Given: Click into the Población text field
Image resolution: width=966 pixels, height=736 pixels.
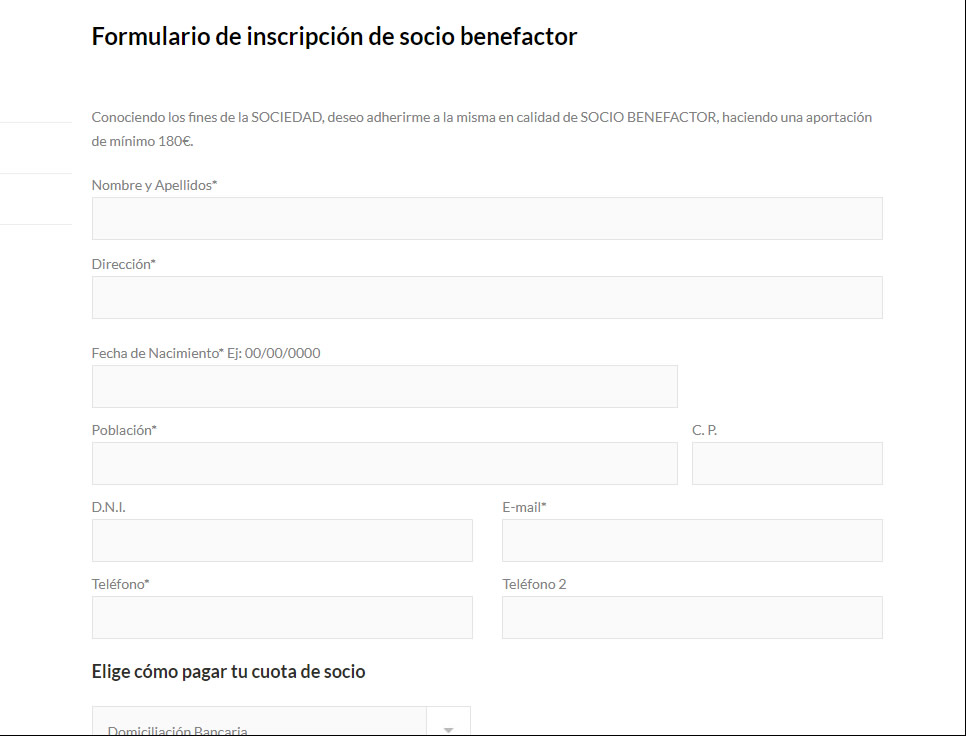Looking at the screenshot, I should click(x=384, y=463).
